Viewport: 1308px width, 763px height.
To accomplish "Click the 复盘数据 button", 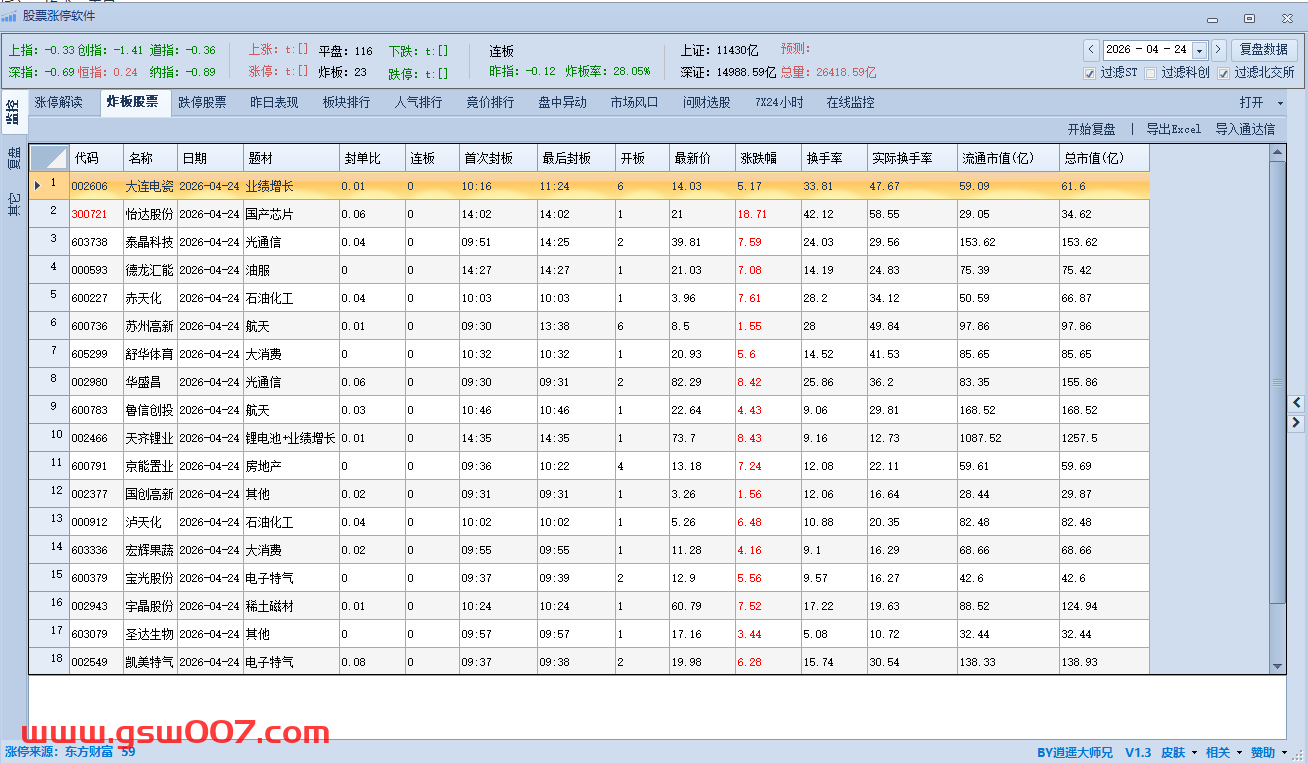I will pyautogui.click(x=1264, y=50).
